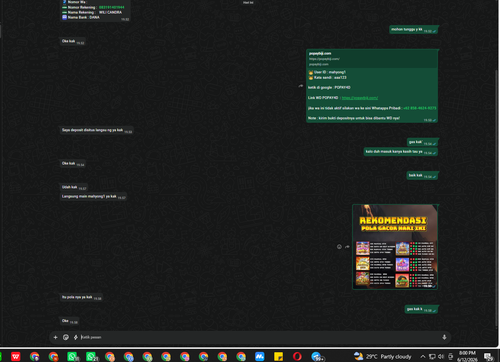Open blue M app in taskbar
Viewport: 500px width, 362px height.
click(x=260, y=356)
